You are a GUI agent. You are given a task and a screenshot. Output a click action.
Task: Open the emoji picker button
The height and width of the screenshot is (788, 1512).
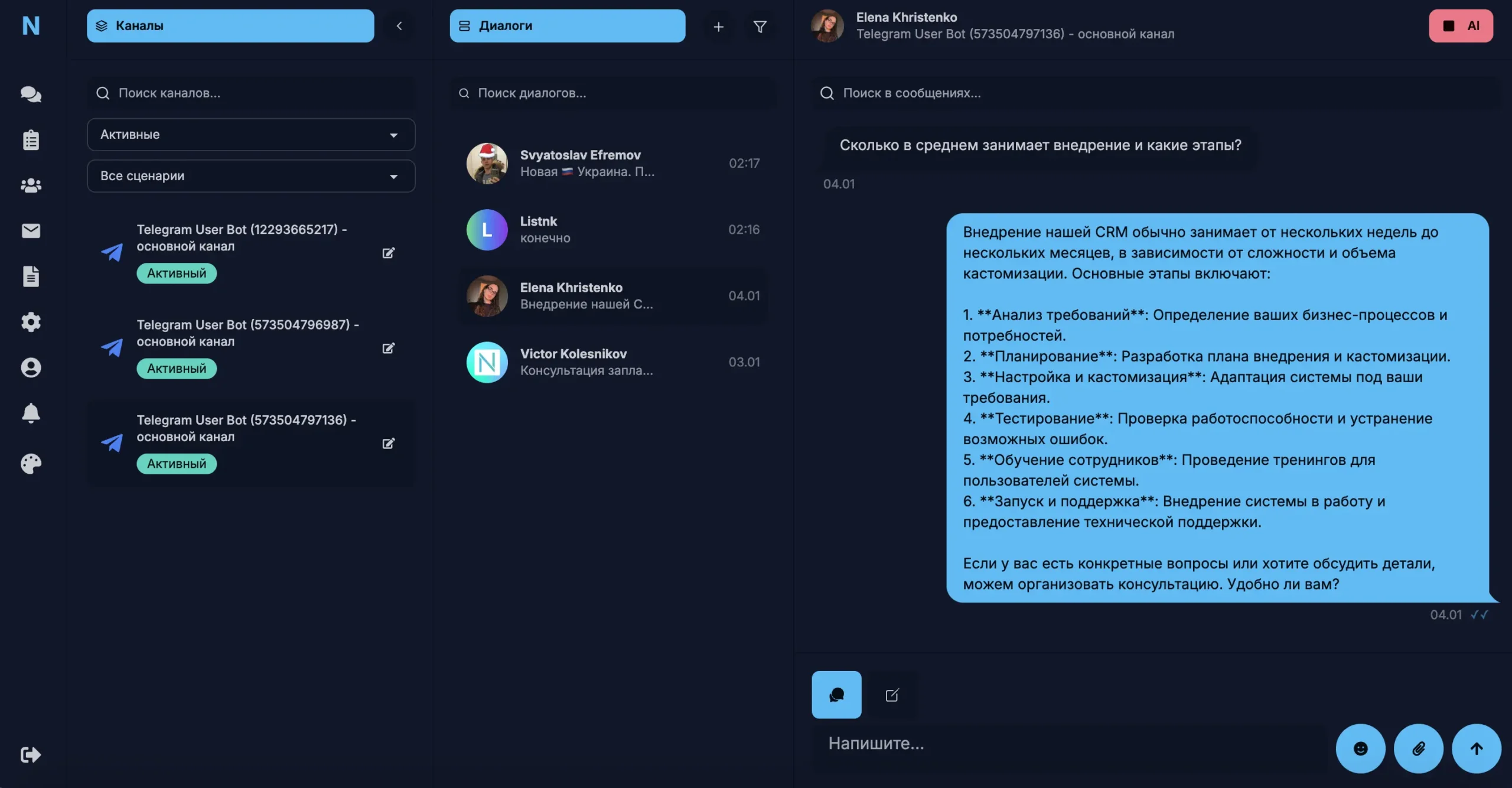click(1360, 748)
